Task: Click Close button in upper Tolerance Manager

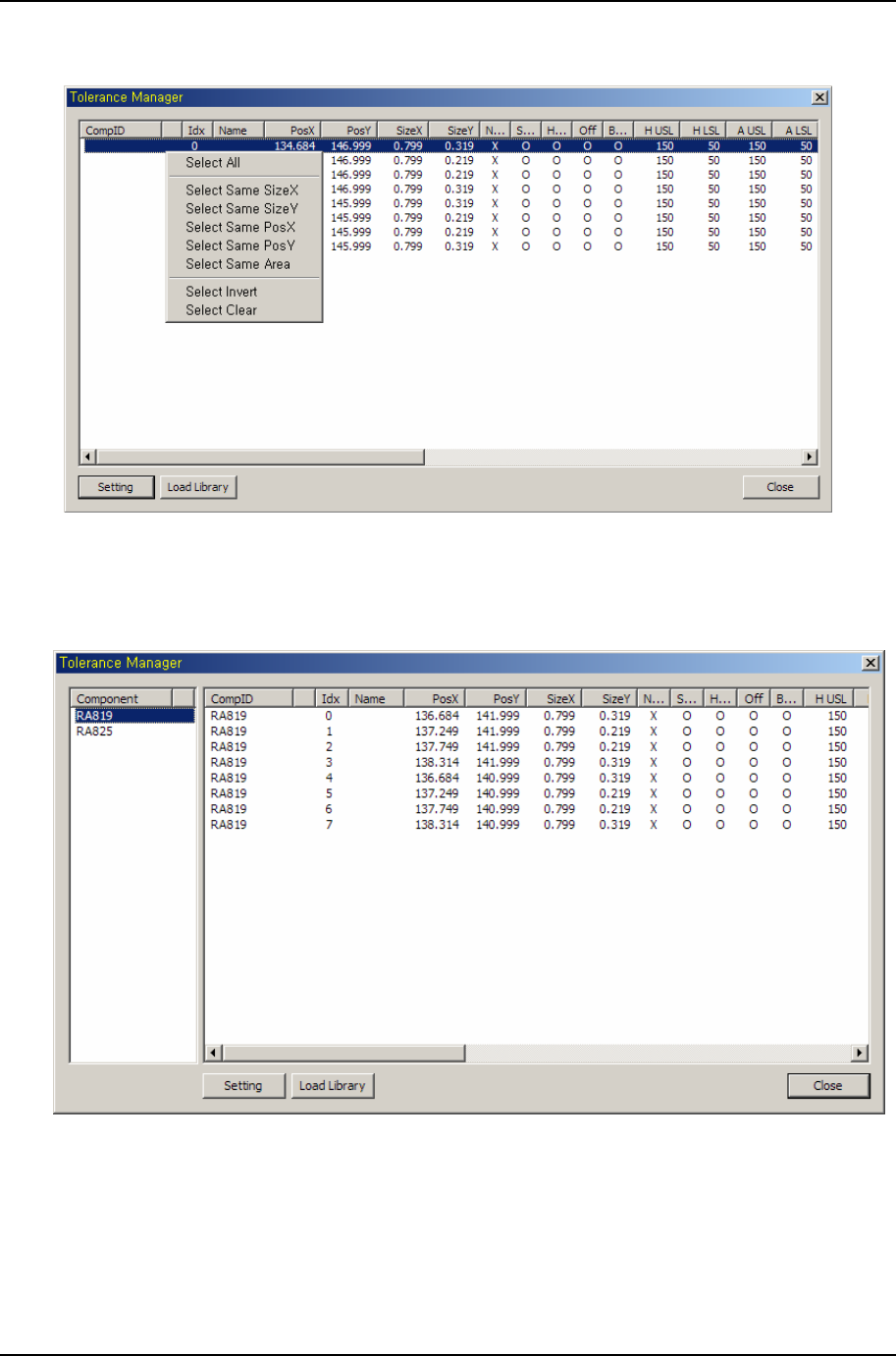Action: (780, 487)
